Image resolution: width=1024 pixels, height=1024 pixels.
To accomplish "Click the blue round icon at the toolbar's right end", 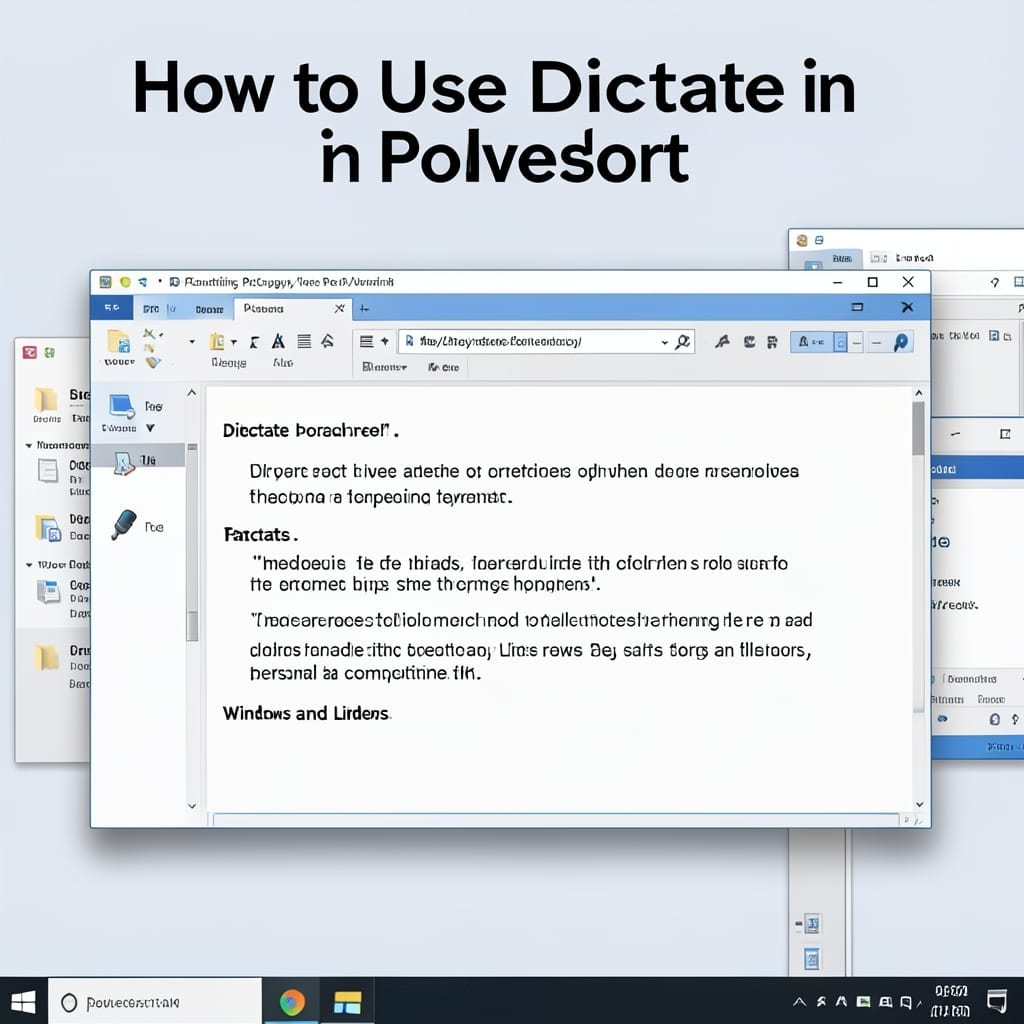I will [x=901, y=342].
